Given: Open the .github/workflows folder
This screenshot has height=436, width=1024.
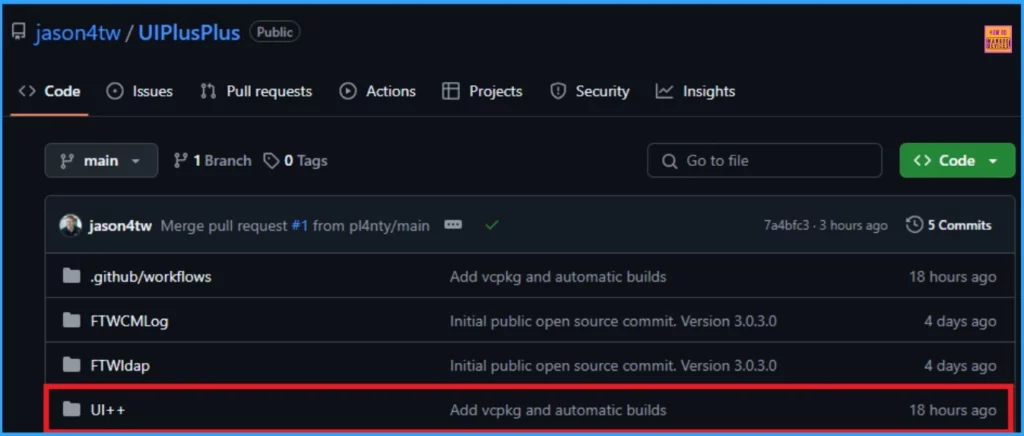Looking at the screenshot, I should [151, 277].
